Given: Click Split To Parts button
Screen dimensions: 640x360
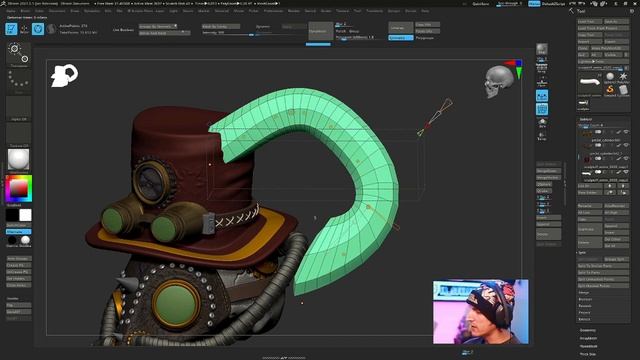Looking at the screenshot, I should pos(603,273).
